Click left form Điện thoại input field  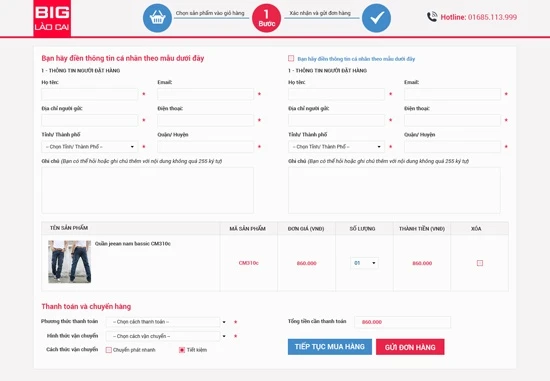(x=205, y=120)
